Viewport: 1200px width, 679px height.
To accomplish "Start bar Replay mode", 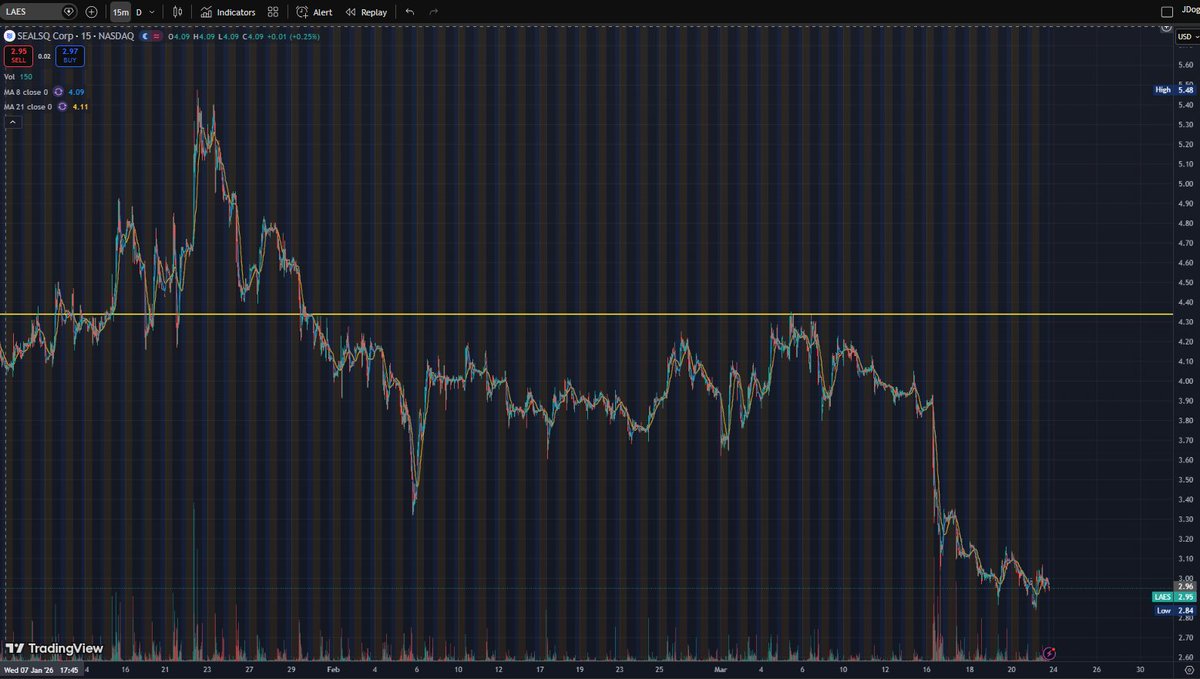I will tap(366, 12).
